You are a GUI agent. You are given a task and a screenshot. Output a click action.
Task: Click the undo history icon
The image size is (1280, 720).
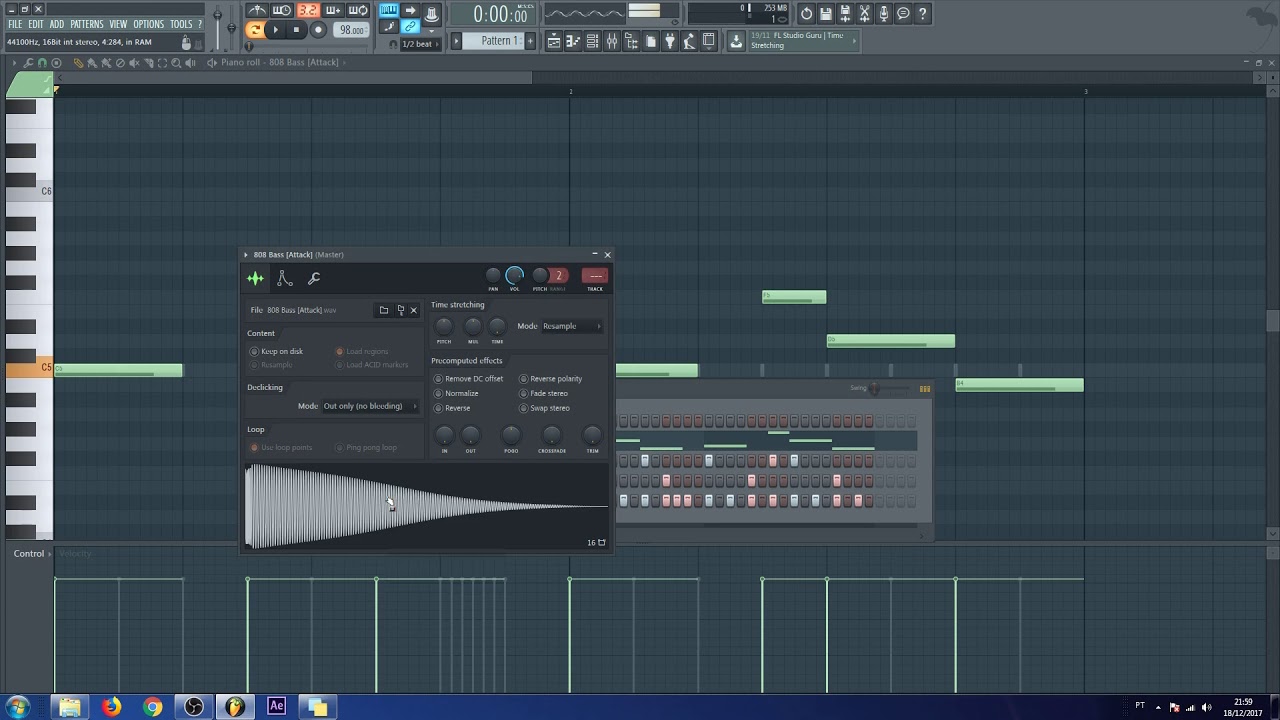(x=806, y=14)
